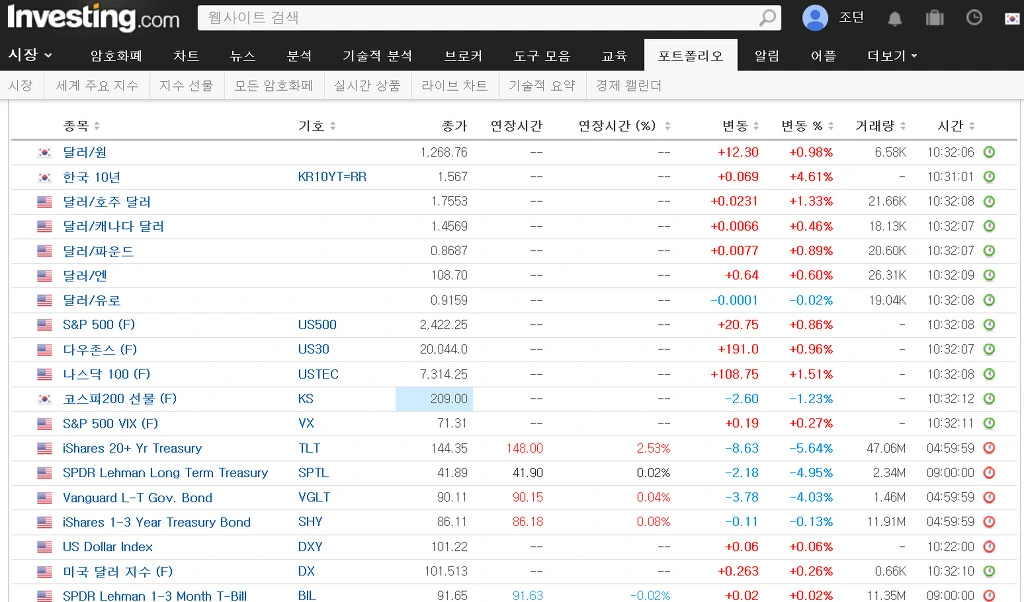Open the portfolio briefcase icon

[935, 18]
